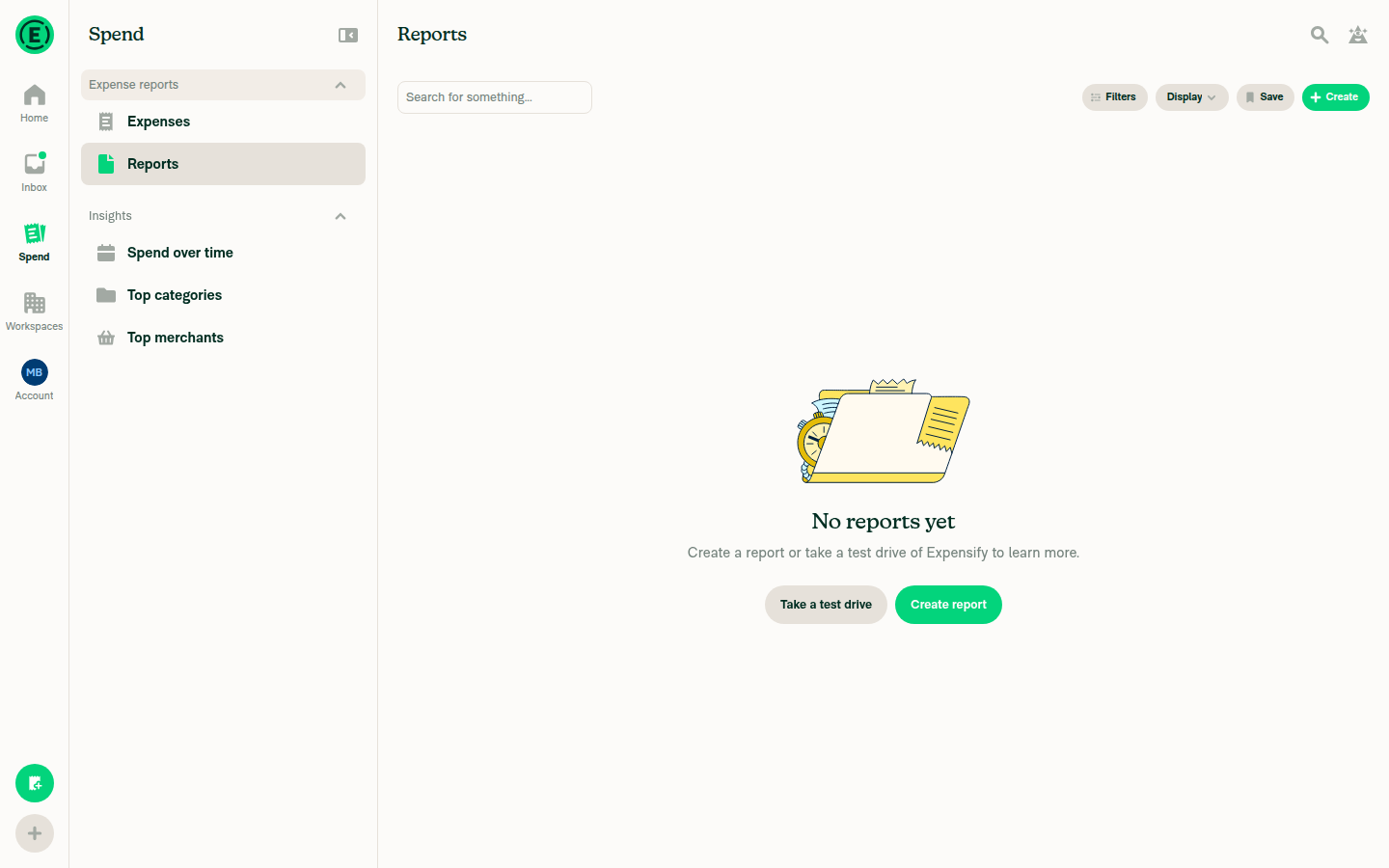Viewport: 1389px width, 868px height.
Task: Open the concierge help icon
Action: pyautogui.click(x=1358, y=36)
